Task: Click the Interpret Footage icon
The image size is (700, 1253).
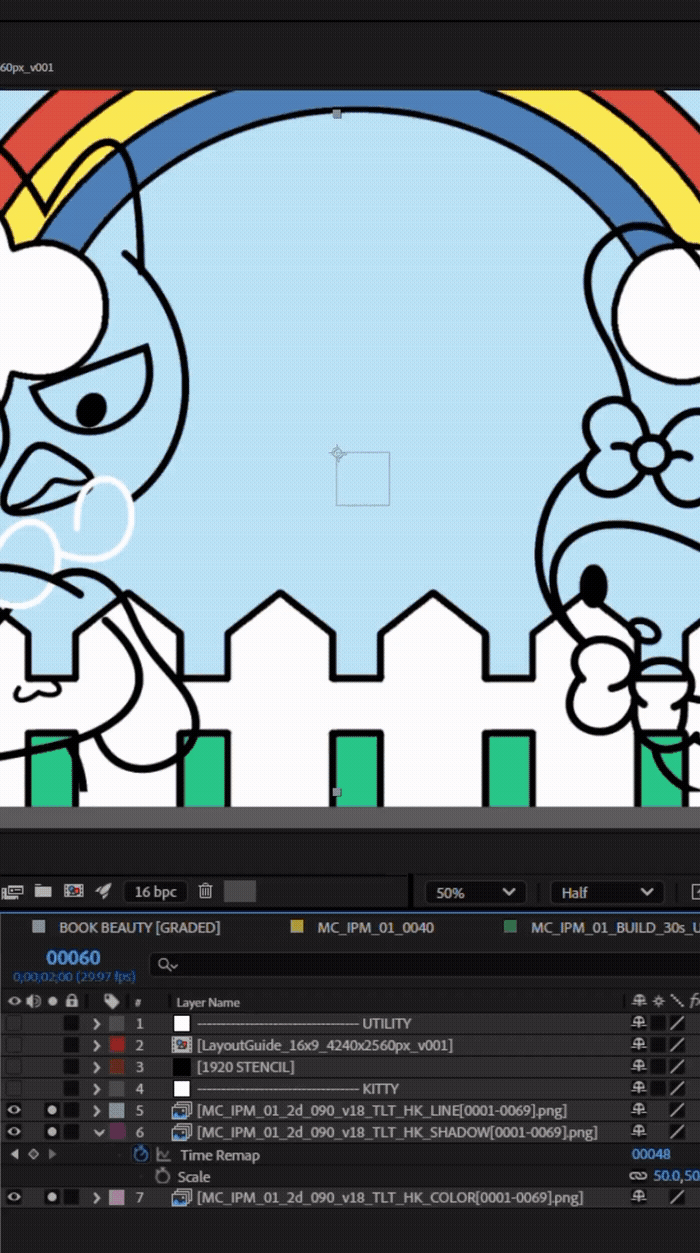Action: click(x=12, y=891)
